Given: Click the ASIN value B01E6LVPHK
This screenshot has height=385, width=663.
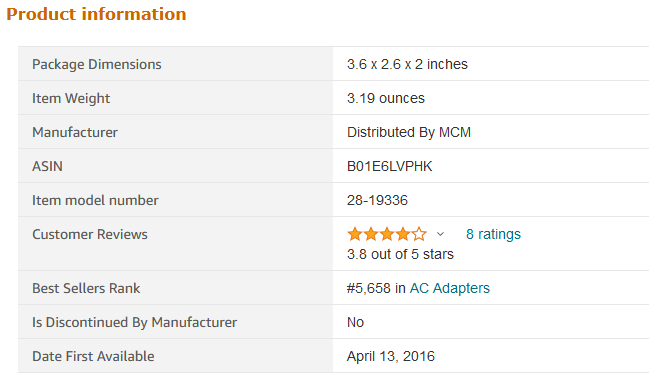Looking at the screenshot, I should [389, 166].
